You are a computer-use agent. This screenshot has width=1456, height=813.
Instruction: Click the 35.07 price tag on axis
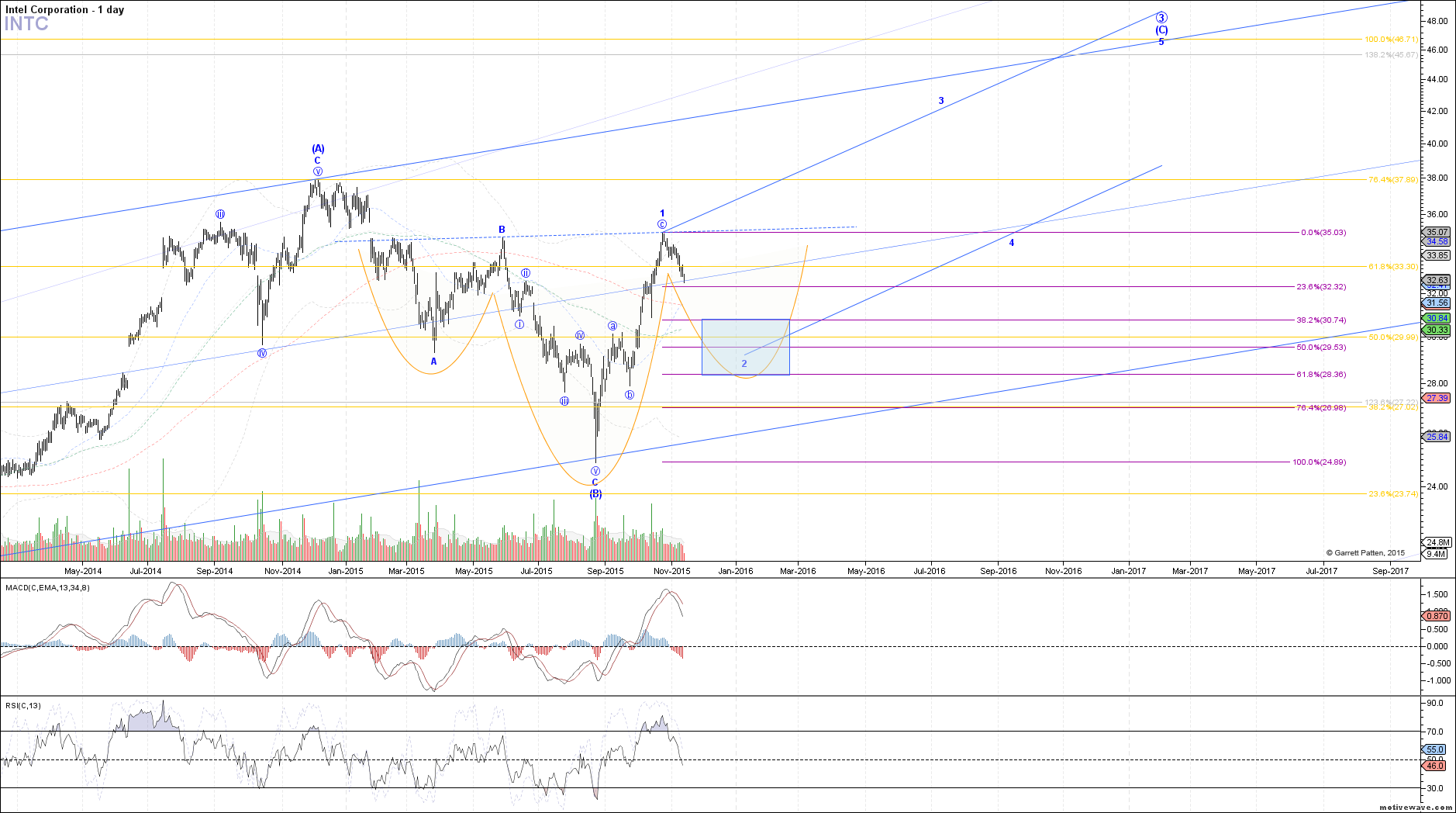pyautogui.click(x=1437, y=232)
